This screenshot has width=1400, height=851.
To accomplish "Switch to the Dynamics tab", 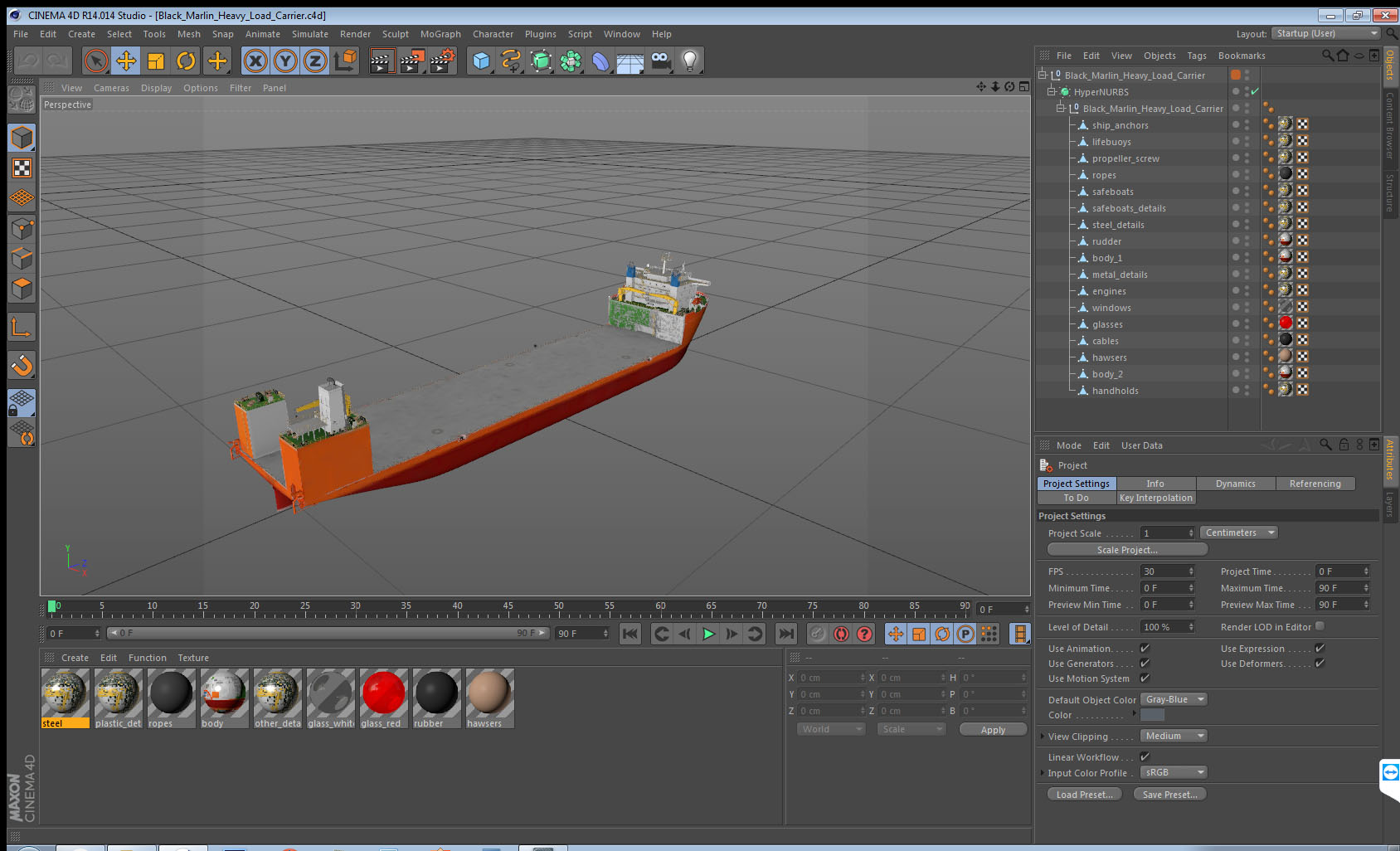I will coord(1235,484).
